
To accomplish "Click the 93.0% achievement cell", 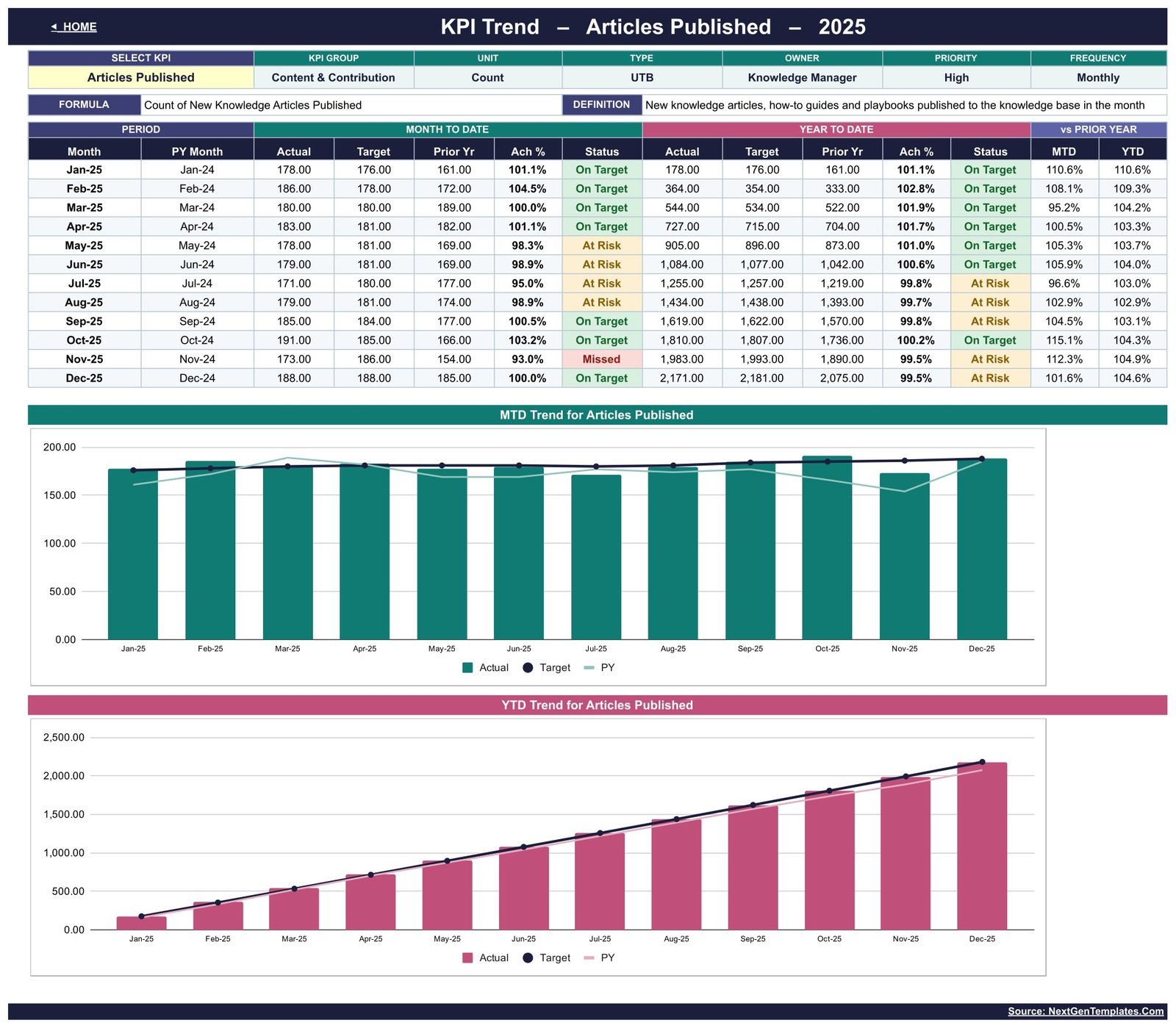I will [528, 359].
